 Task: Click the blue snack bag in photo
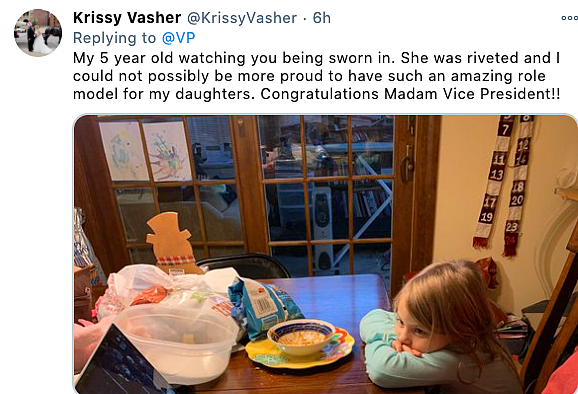point(262,307)
